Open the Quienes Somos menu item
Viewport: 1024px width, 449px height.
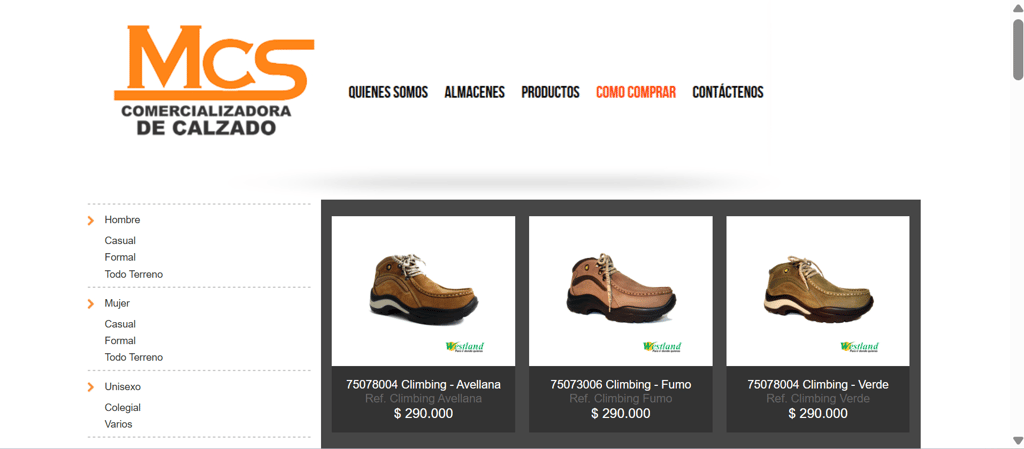(388, 92)
